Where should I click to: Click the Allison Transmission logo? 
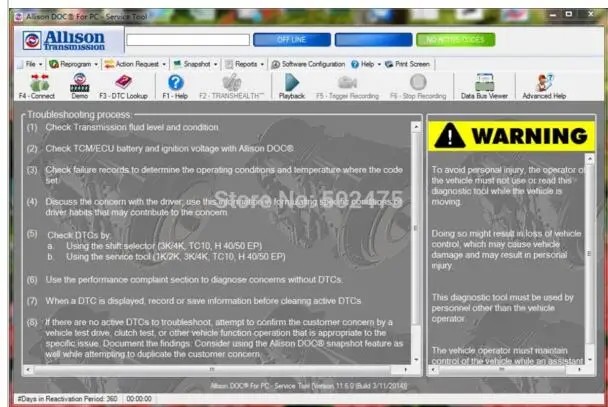[64, 40]
